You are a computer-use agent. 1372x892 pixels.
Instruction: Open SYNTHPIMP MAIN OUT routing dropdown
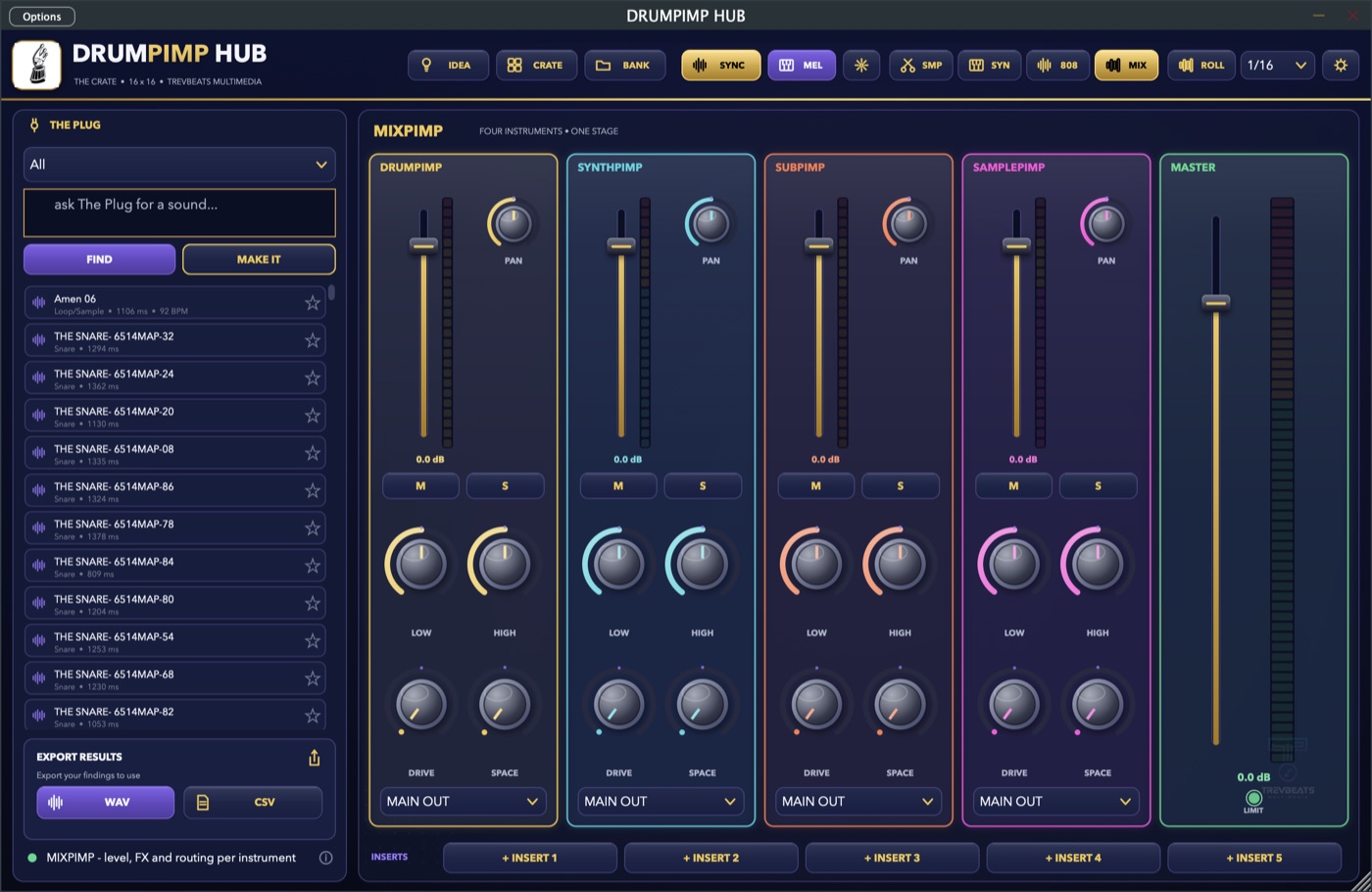(661, 801)
